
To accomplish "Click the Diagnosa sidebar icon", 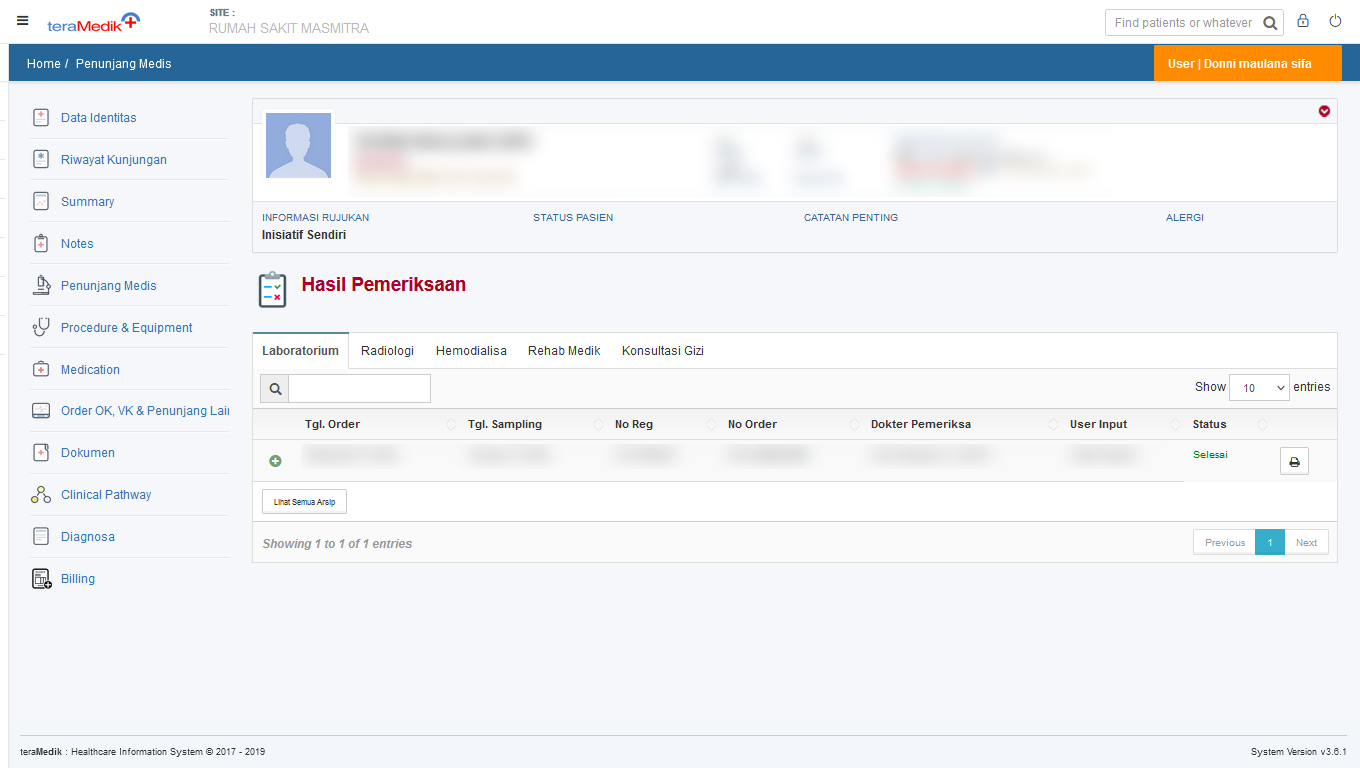I will [x=41, y=537].
